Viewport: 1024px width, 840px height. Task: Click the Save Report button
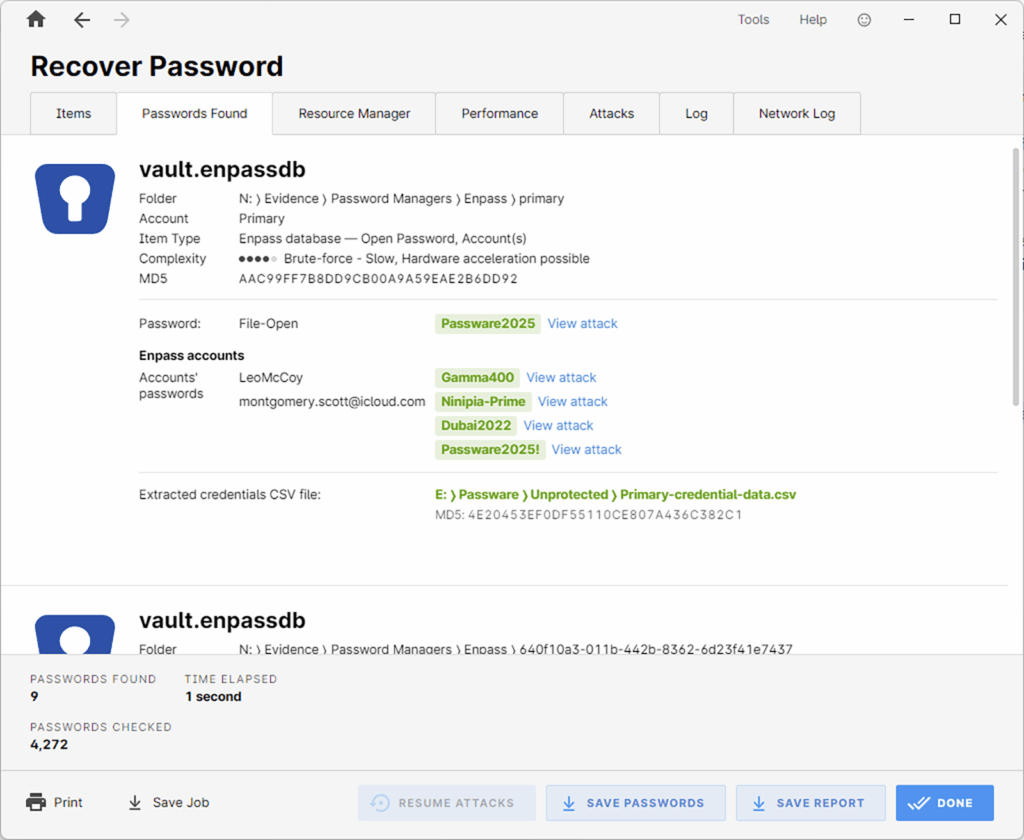pos(810,803)
